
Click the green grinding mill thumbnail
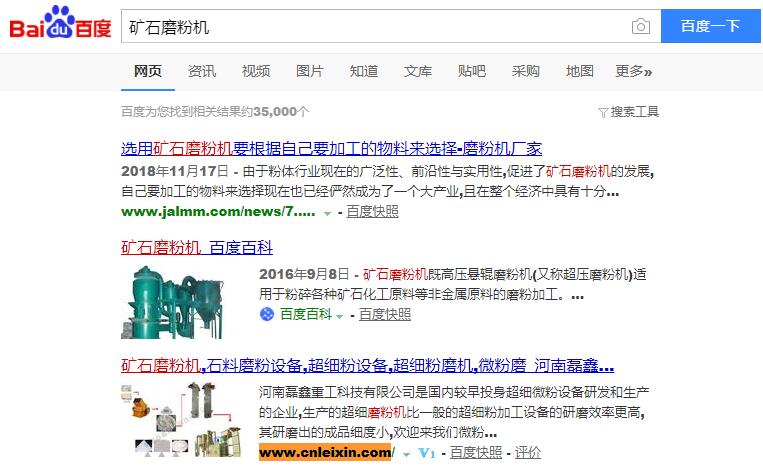(172, 302)
